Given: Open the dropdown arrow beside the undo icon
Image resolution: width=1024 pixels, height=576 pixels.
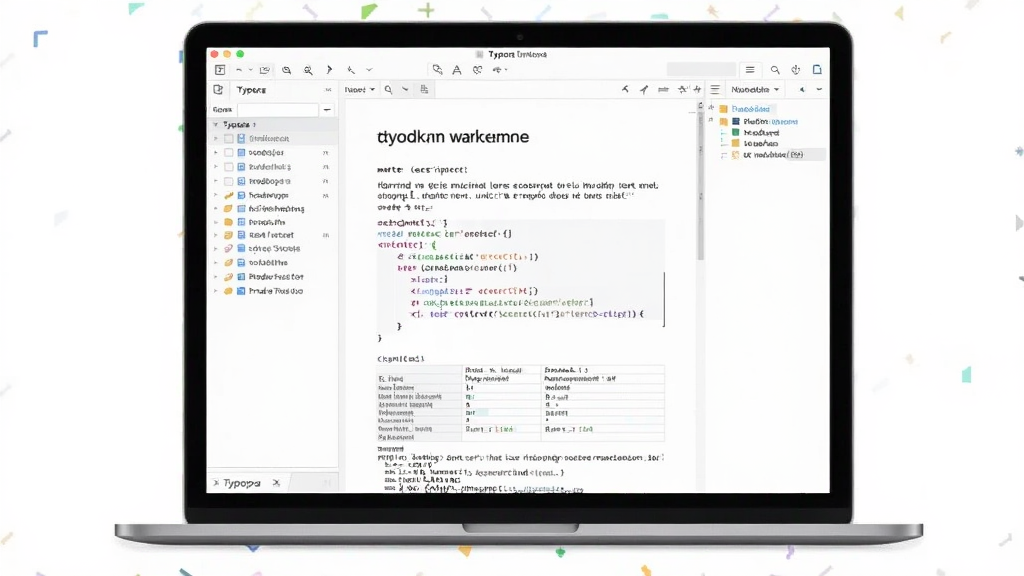Looking at the screenshot, I should click(250, 70).
